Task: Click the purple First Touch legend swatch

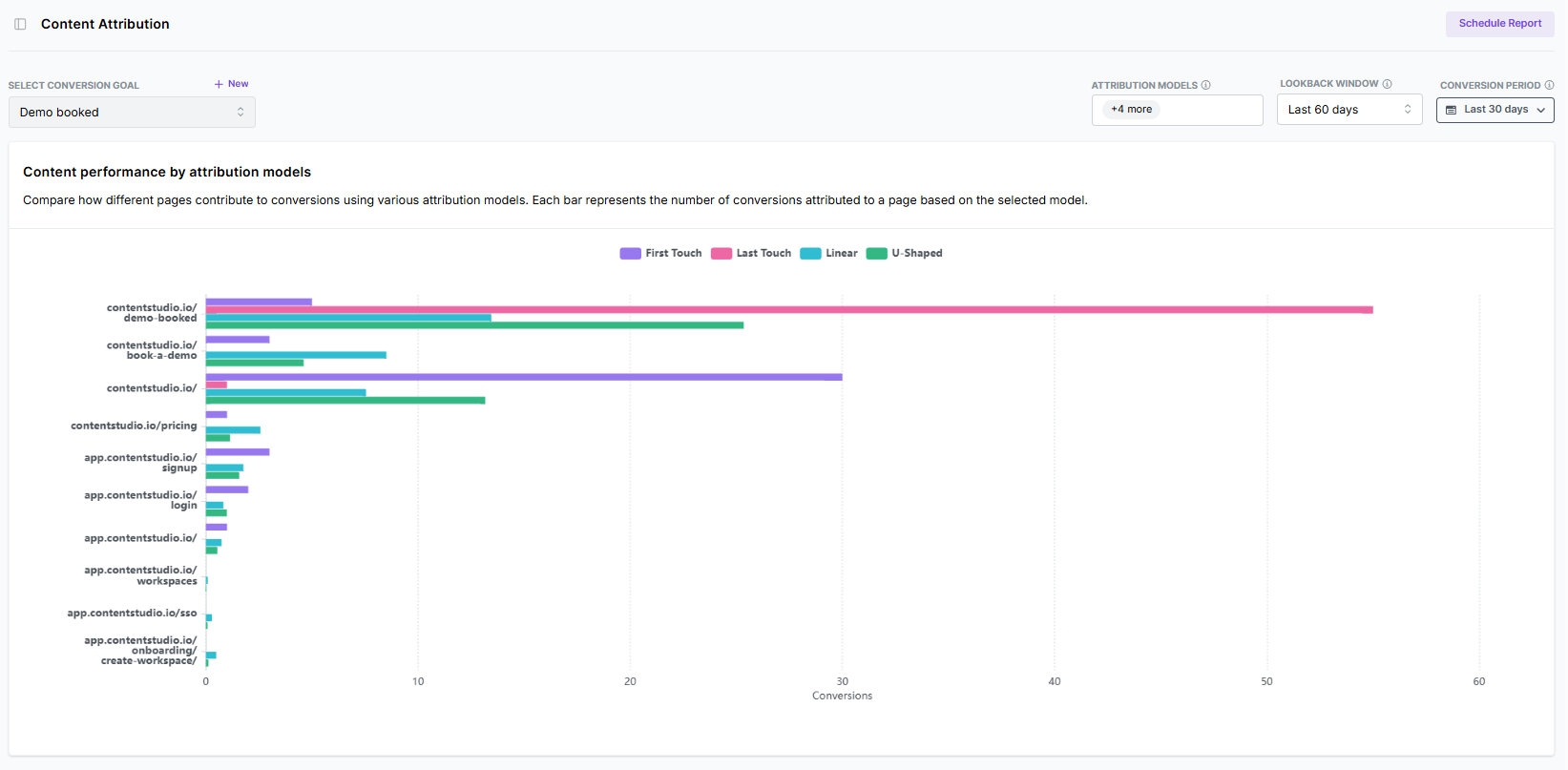Action: [630, 254]
